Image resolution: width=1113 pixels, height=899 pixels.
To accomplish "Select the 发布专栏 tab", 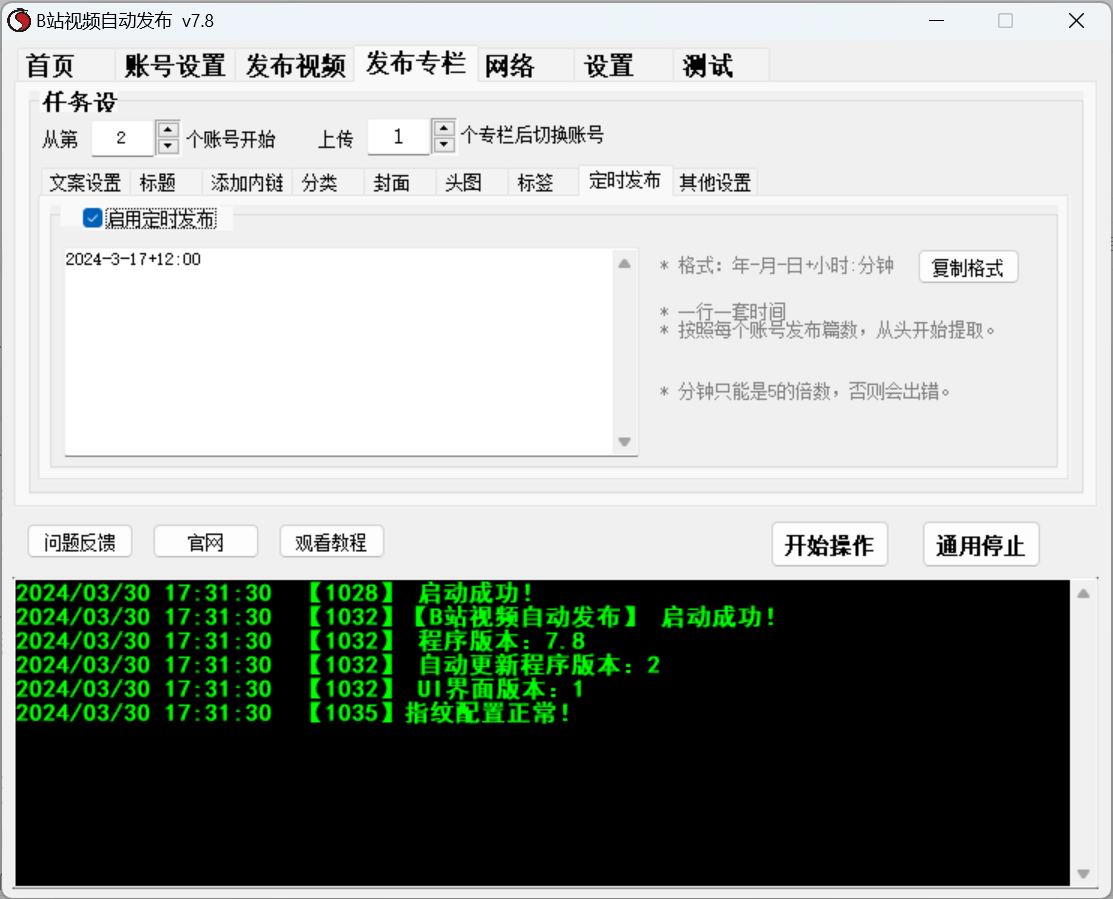I will pyautogui.click(x=416, y=64).
